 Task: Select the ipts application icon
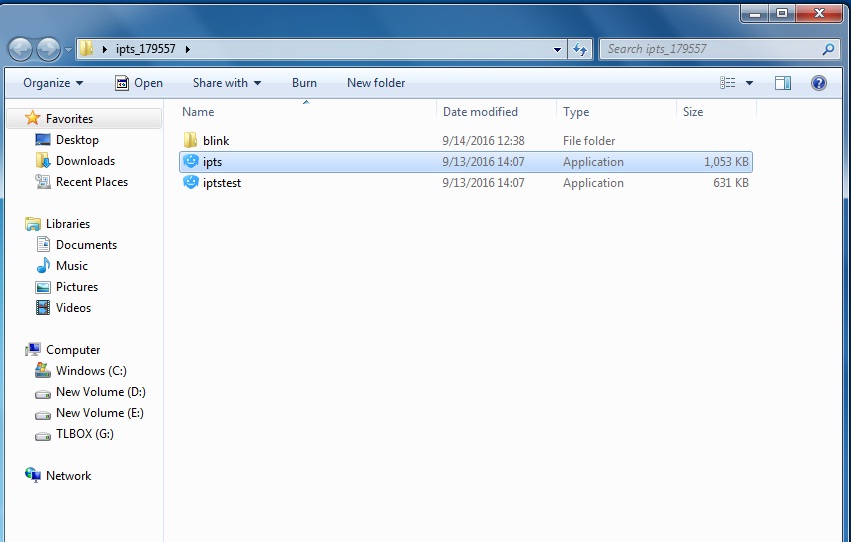(x=190, y=161)
